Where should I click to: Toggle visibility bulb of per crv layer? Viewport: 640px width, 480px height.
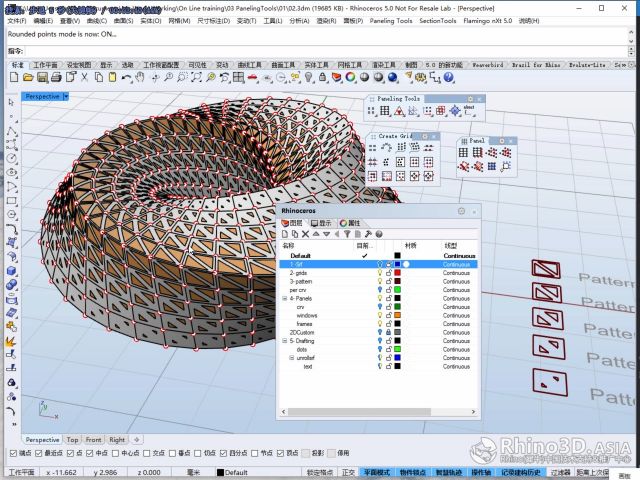(x=380, y=290)
